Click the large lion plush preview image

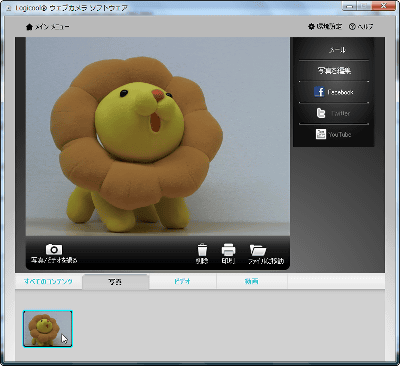[158, 137]
